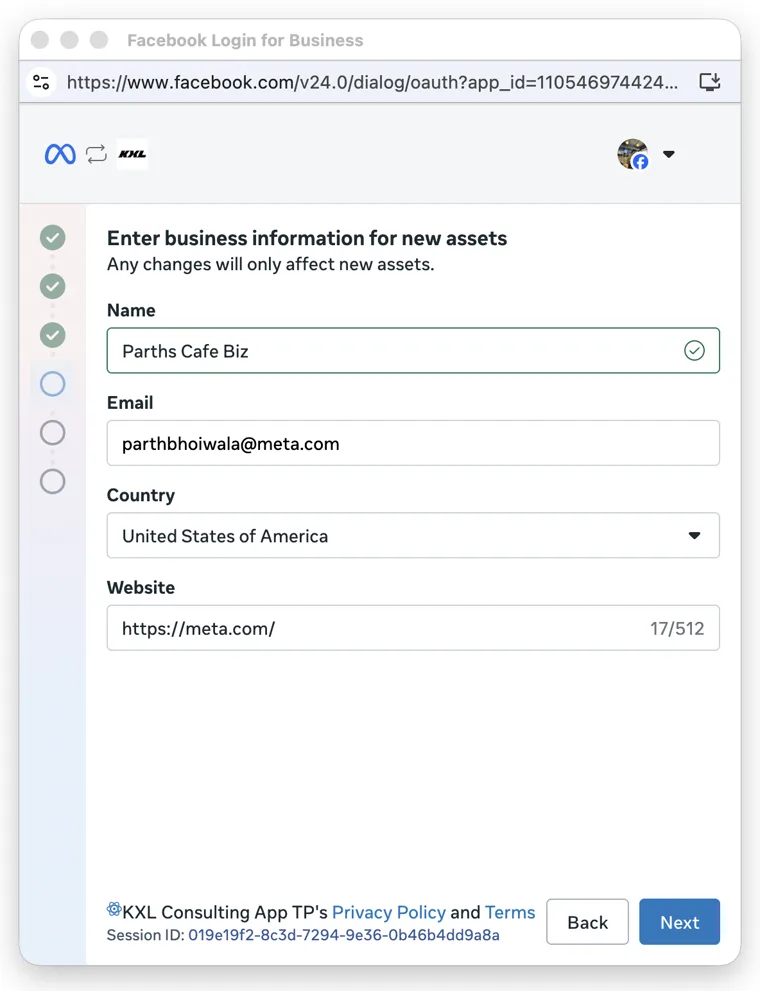The width and height of the screenshot is (760, 991).
Task: Click the profile avatar with Facebook badge
Action: (x=633, y=154)
